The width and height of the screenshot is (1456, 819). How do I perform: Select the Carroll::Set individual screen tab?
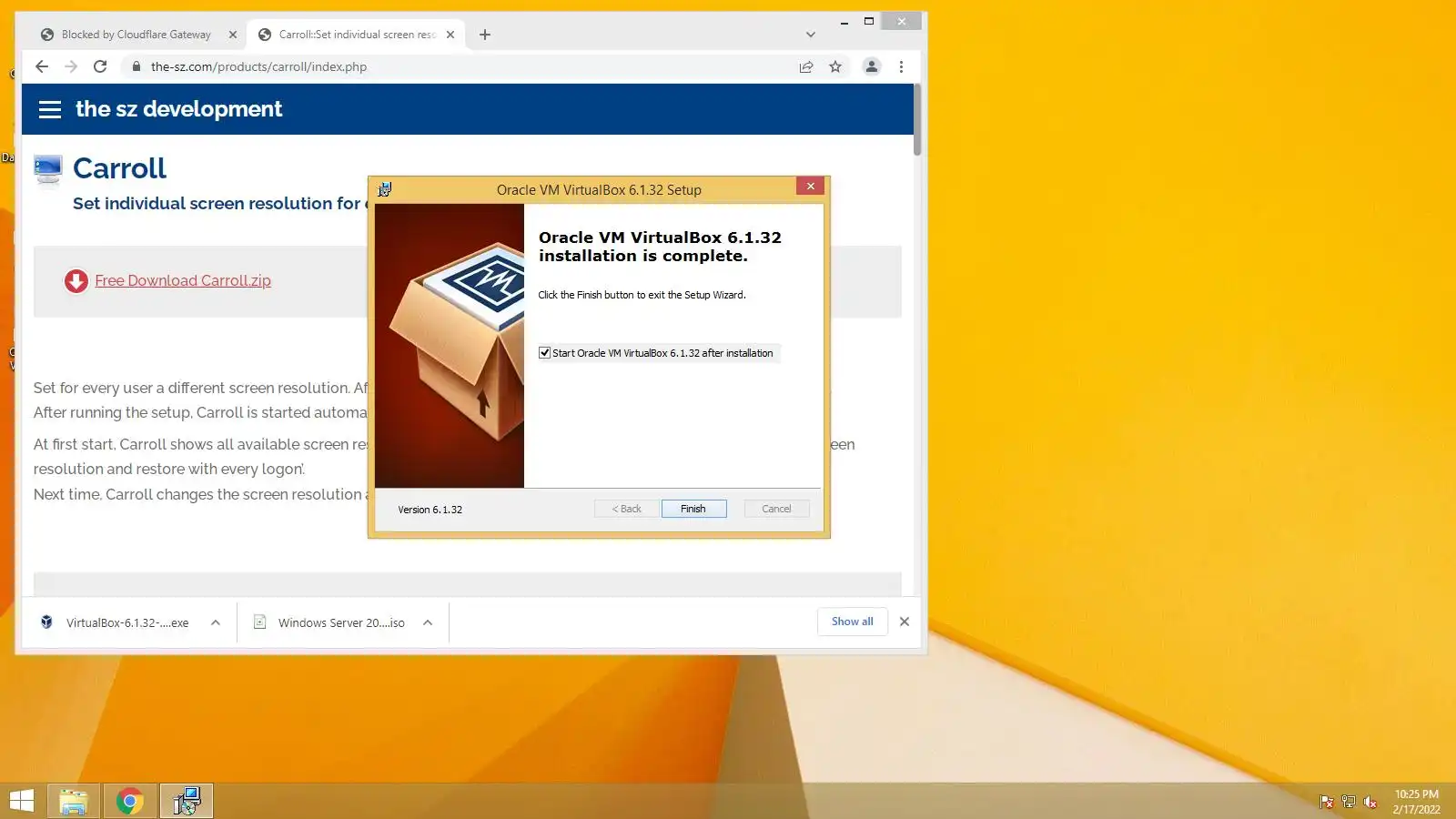358,35
